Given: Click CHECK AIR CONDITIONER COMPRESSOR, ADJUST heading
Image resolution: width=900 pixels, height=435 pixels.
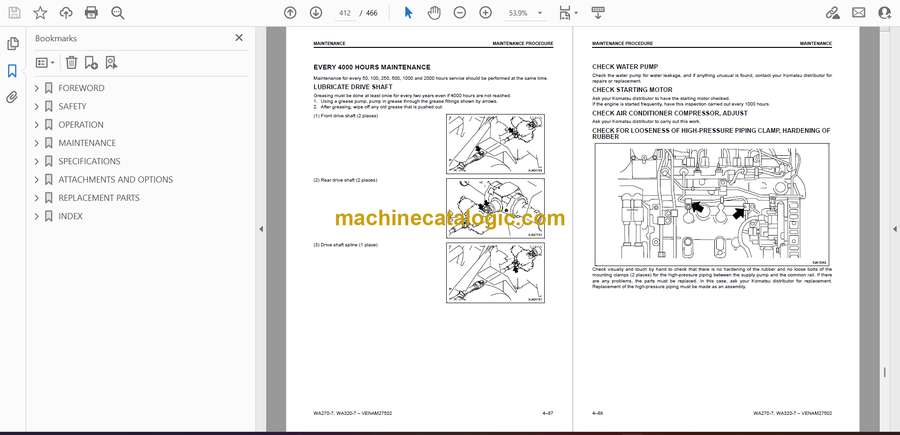Looking at the screenshot, I should pyautogui.click(x=670, y=114).
